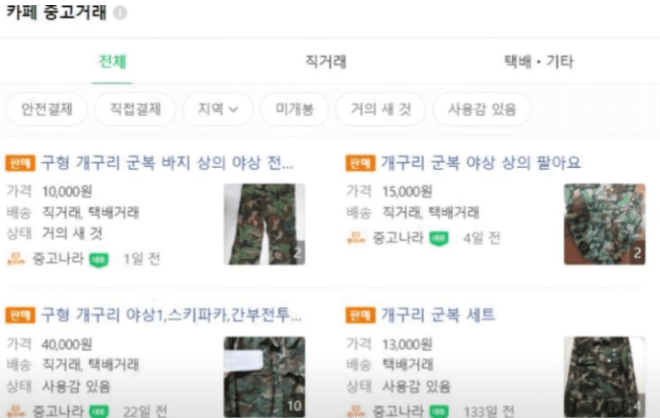The width and height of the screenshot is (660, 418).
Task: Enable the 미개봉 condition filter
Action: click(294, 109)
